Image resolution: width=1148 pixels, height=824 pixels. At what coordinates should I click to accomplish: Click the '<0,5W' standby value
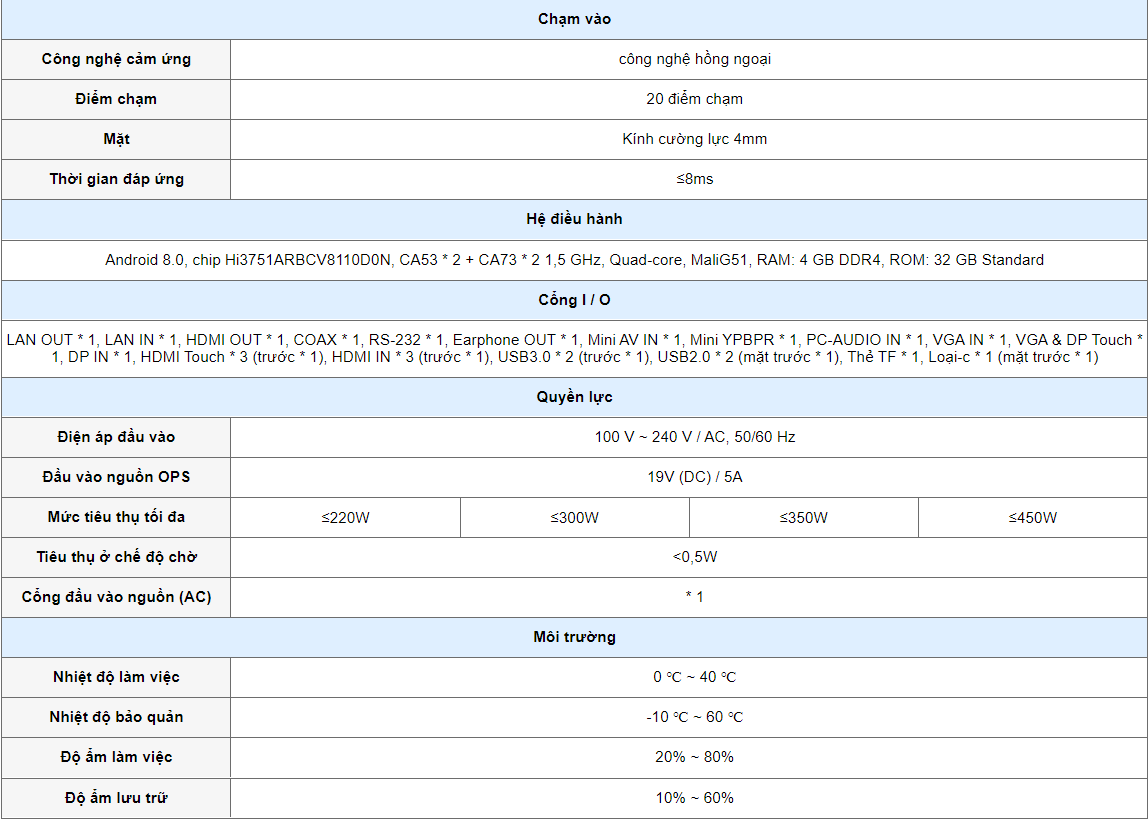tap(694, 557)
